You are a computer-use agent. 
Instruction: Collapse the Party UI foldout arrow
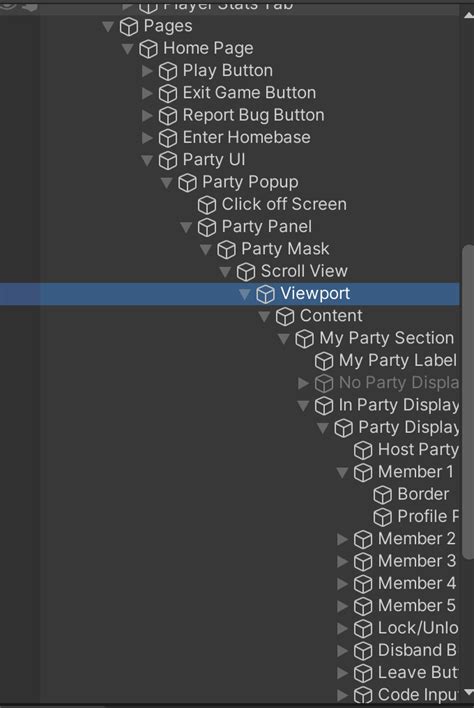147,160
